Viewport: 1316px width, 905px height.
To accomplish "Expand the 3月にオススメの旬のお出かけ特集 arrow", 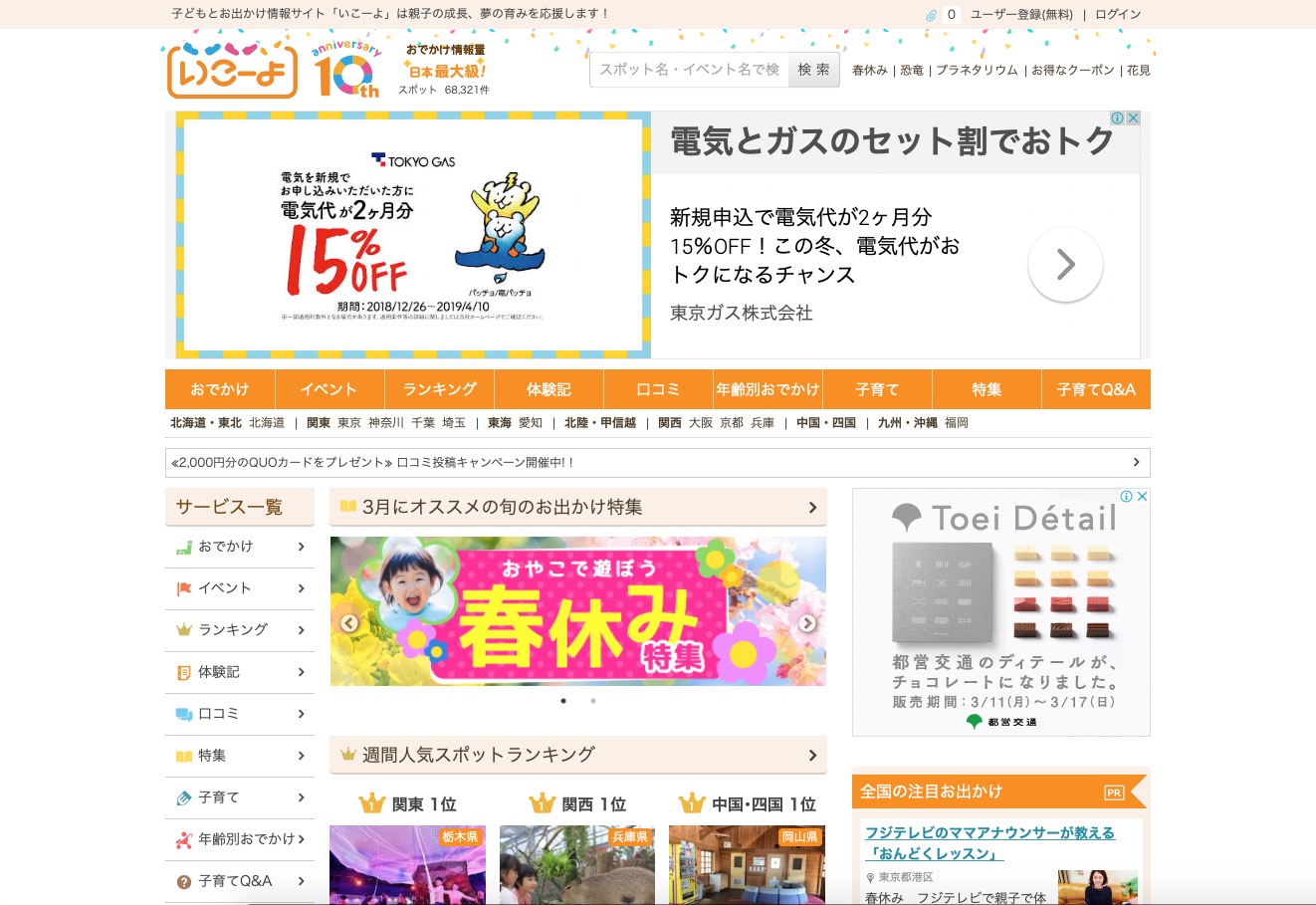I will (812, 507).
